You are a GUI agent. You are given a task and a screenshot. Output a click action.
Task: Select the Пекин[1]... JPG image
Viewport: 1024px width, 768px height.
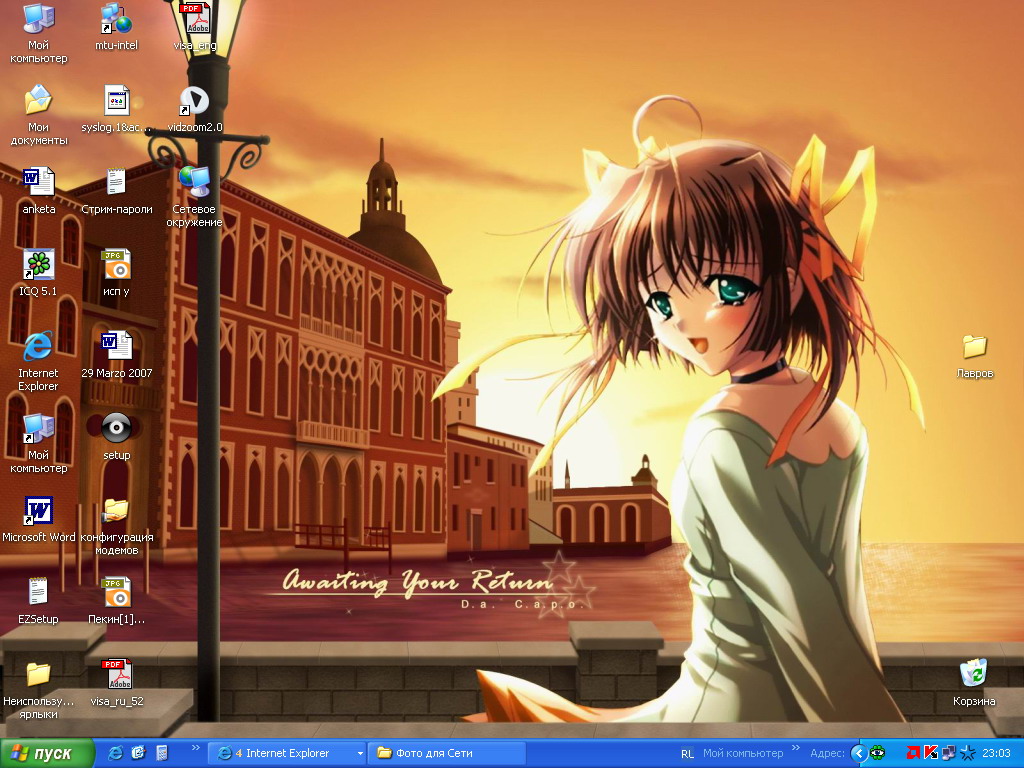click(116, 601)
